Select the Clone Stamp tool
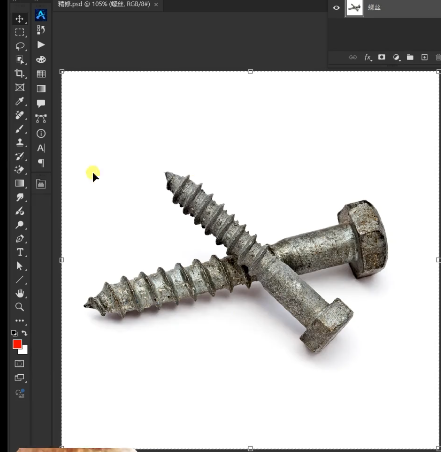The height and width of the screenshot is (452, 441). coord(19,142)
